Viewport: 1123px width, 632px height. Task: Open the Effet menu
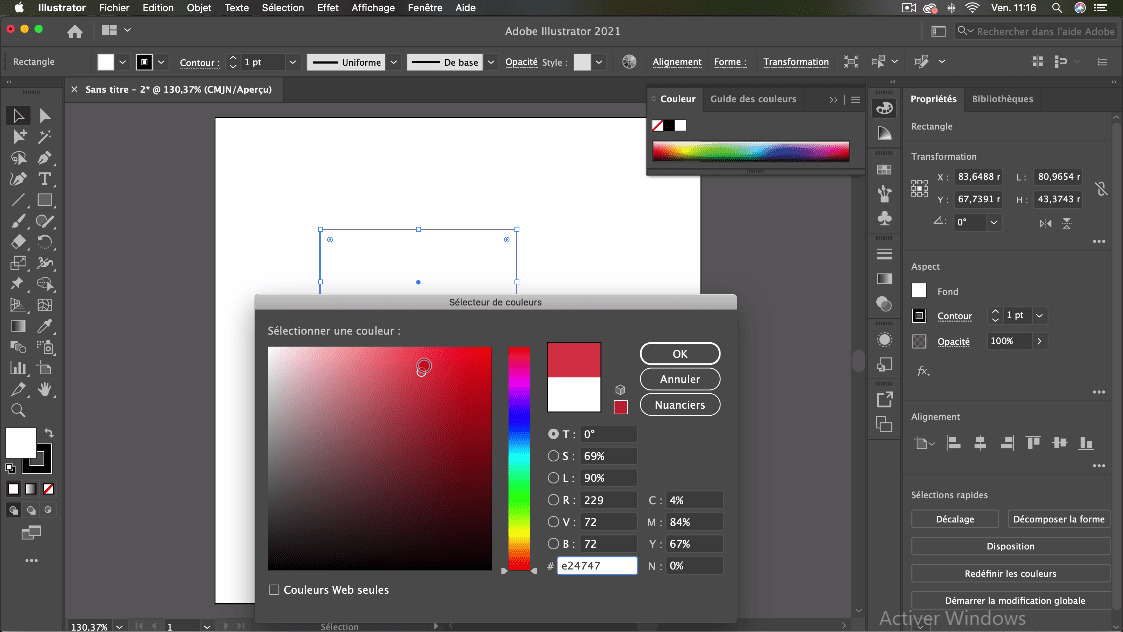[328, 7]
